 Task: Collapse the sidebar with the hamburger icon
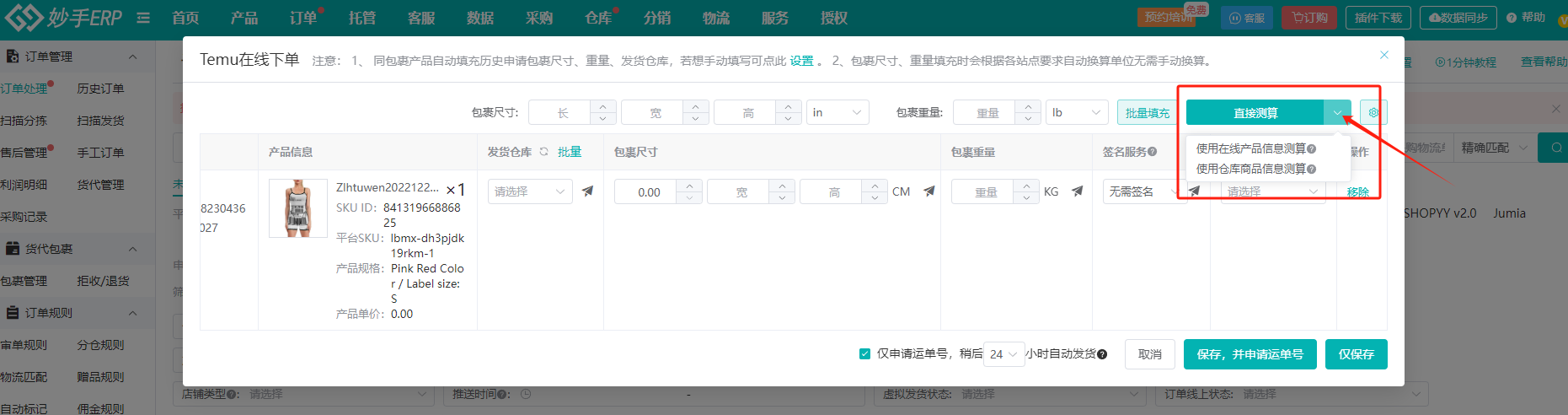coord(143,18)
